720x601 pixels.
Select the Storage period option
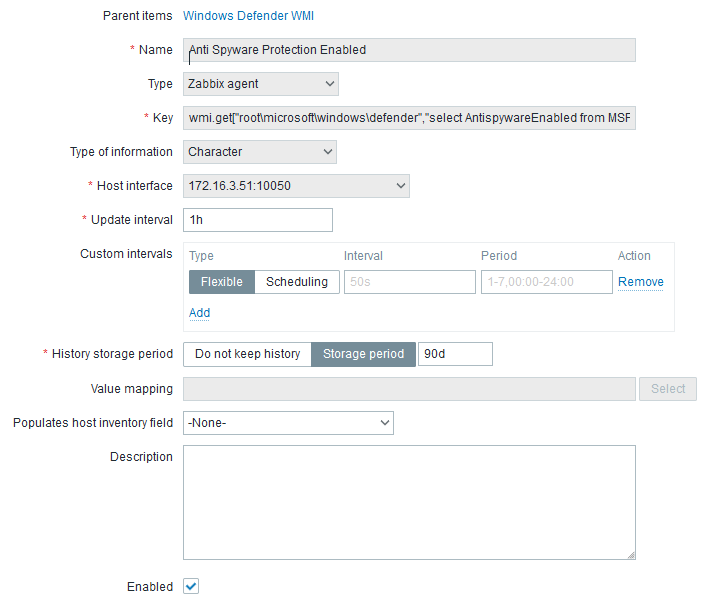[x=363, y=354]
